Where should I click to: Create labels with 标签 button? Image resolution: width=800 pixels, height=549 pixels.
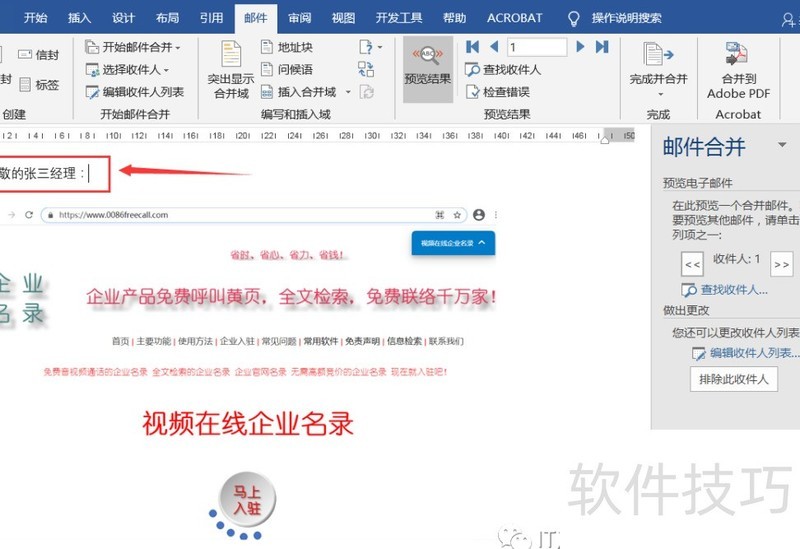coord(38,84)
